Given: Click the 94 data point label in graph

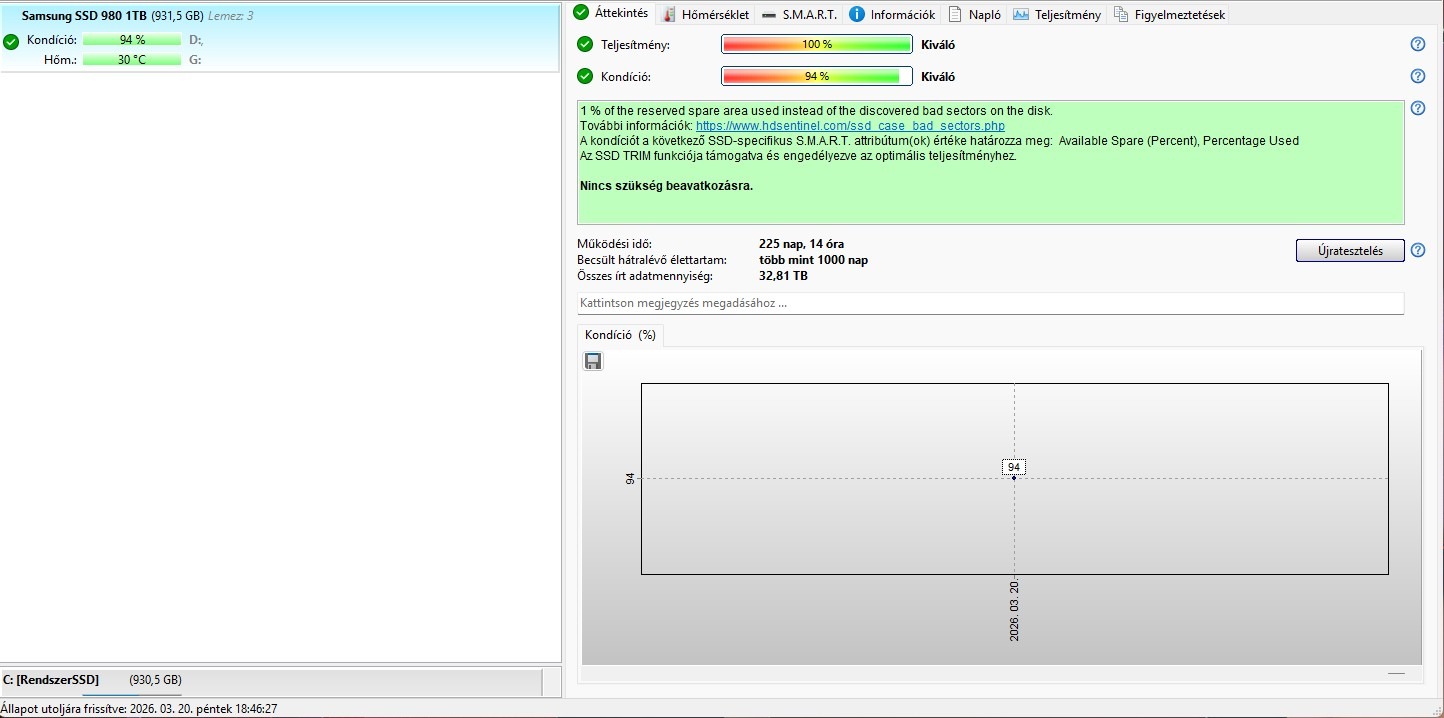Looking at the screenshot, I should coord(1014,467).
